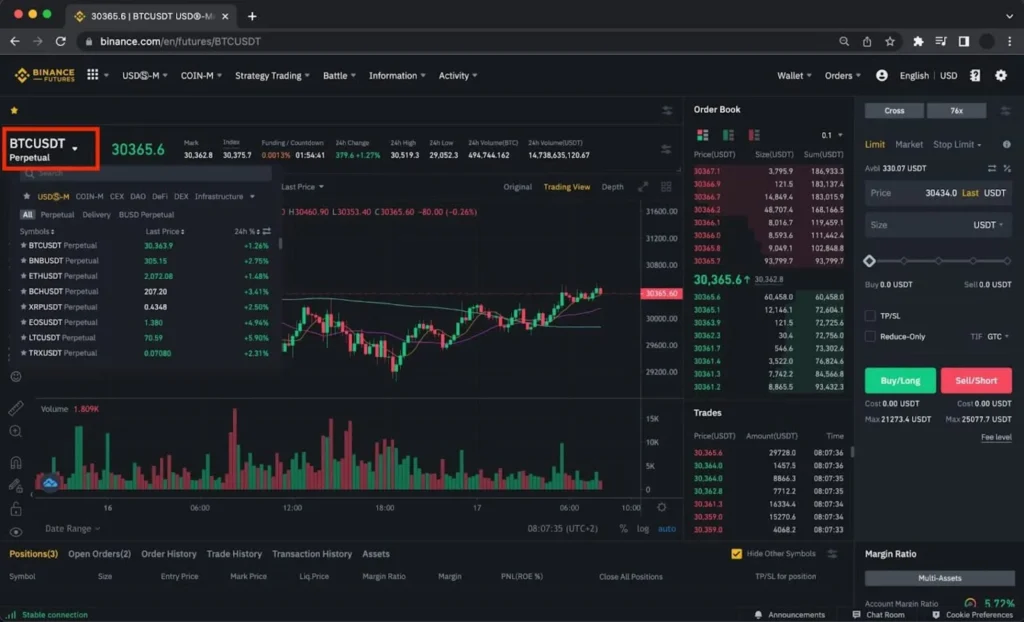1024x622 pixels.
Task: Select the emoji drawing tool on the left sidebar
Action: point(16,378)
